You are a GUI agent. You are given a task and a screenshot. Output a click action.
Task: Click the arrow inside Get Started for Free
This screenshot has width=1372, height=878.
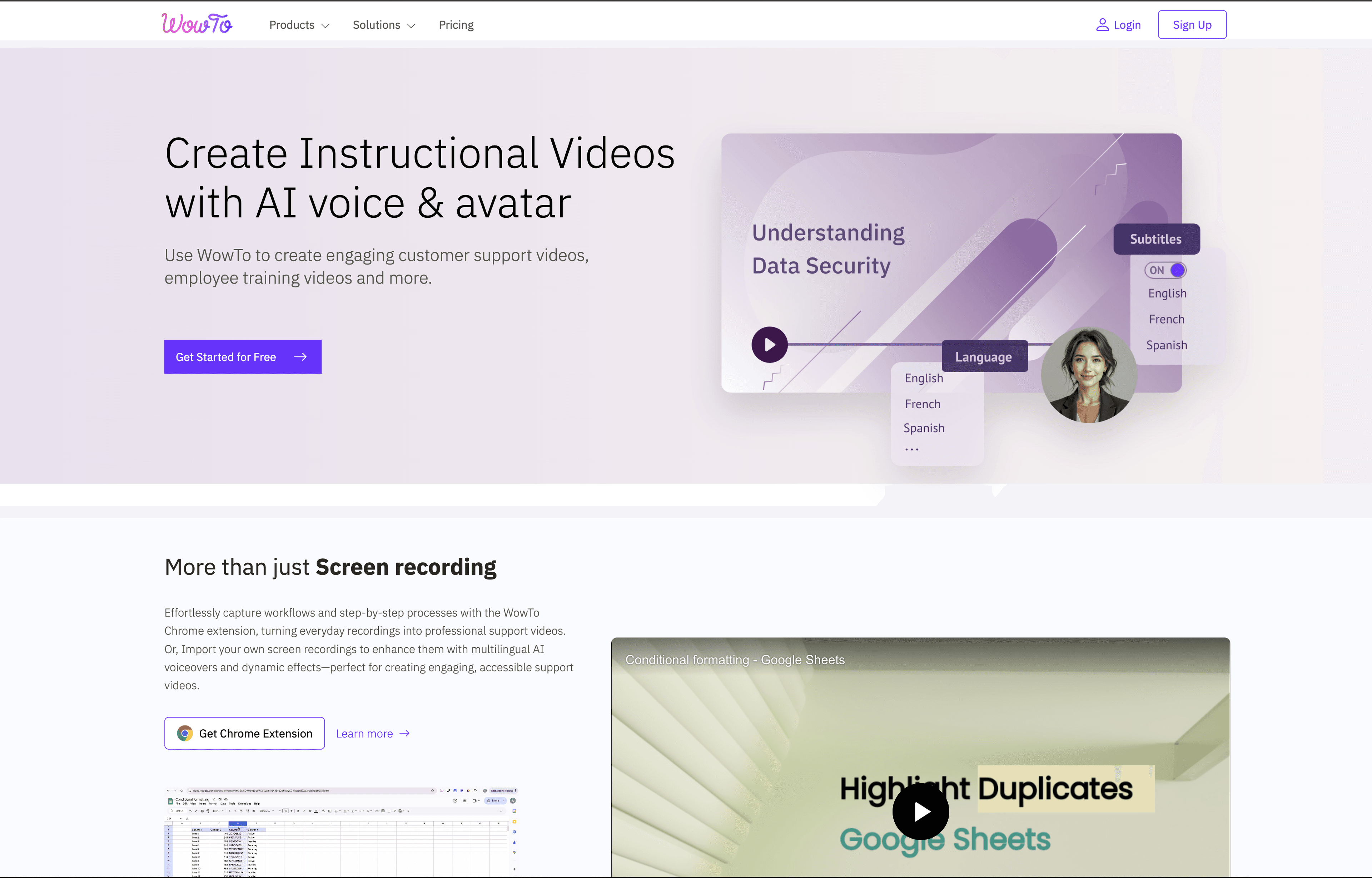[x=300, y=357]
